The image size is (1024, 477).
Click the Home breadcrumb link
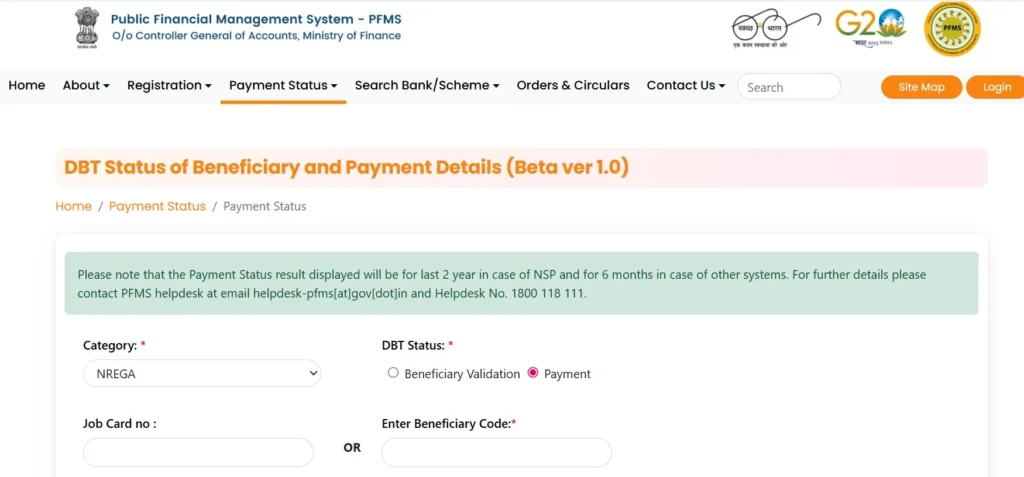coord(73,206)
